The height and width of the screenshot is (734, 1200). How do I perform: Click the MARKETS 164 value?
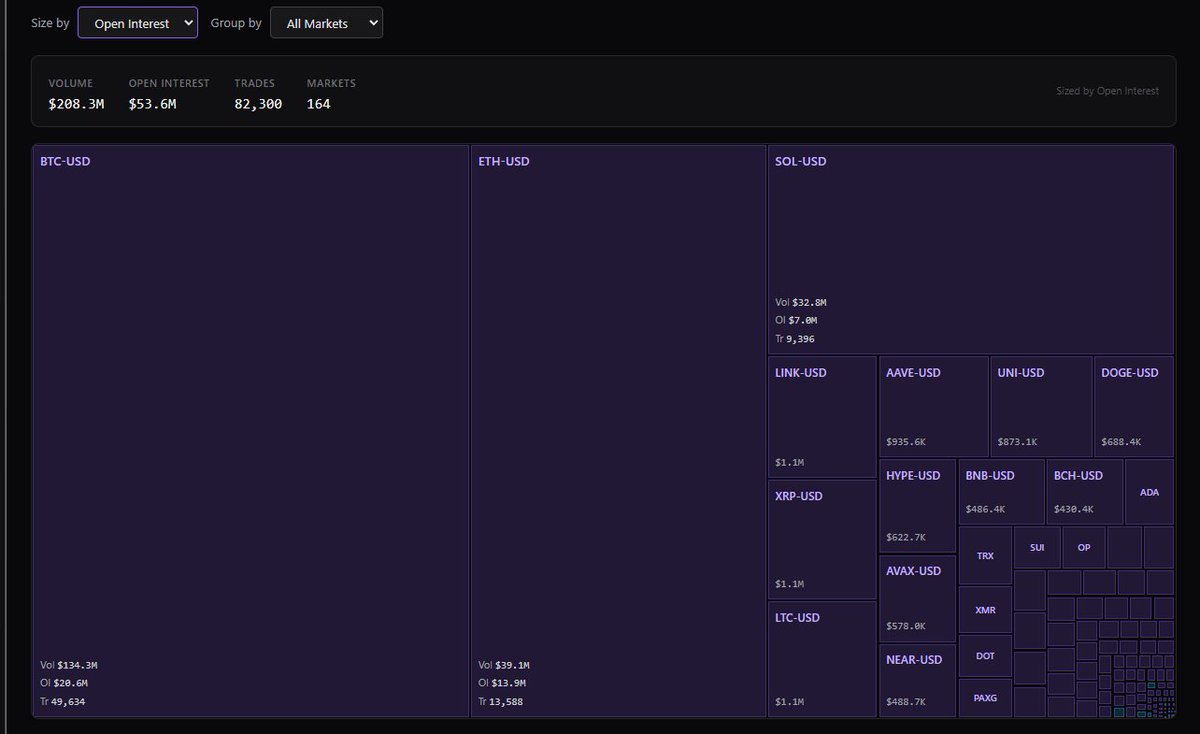pyautogui.click(x=318, y=104)
